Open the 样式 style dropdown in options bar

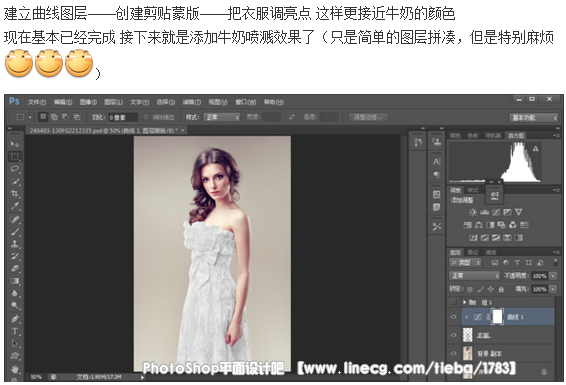222,117
